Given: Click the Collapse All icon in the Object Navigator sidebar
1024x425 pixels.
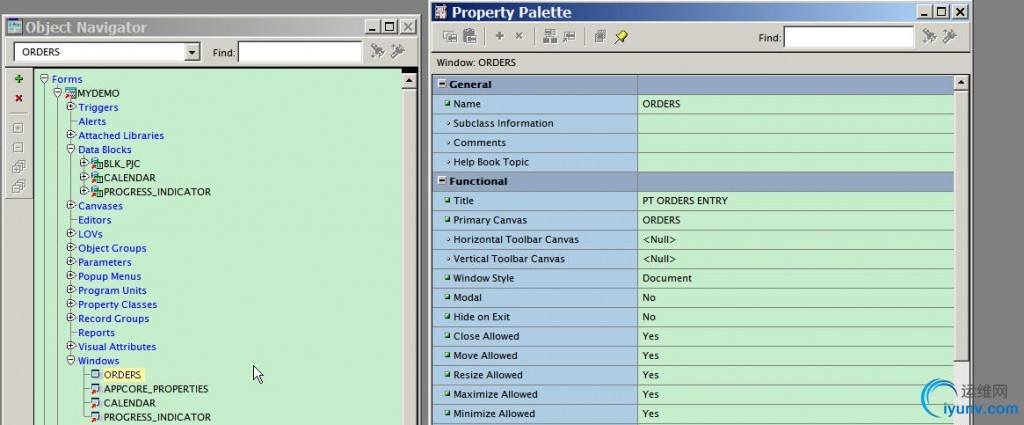Looking at the screenshot, I should pyautogui.click(x=19, y=187).
